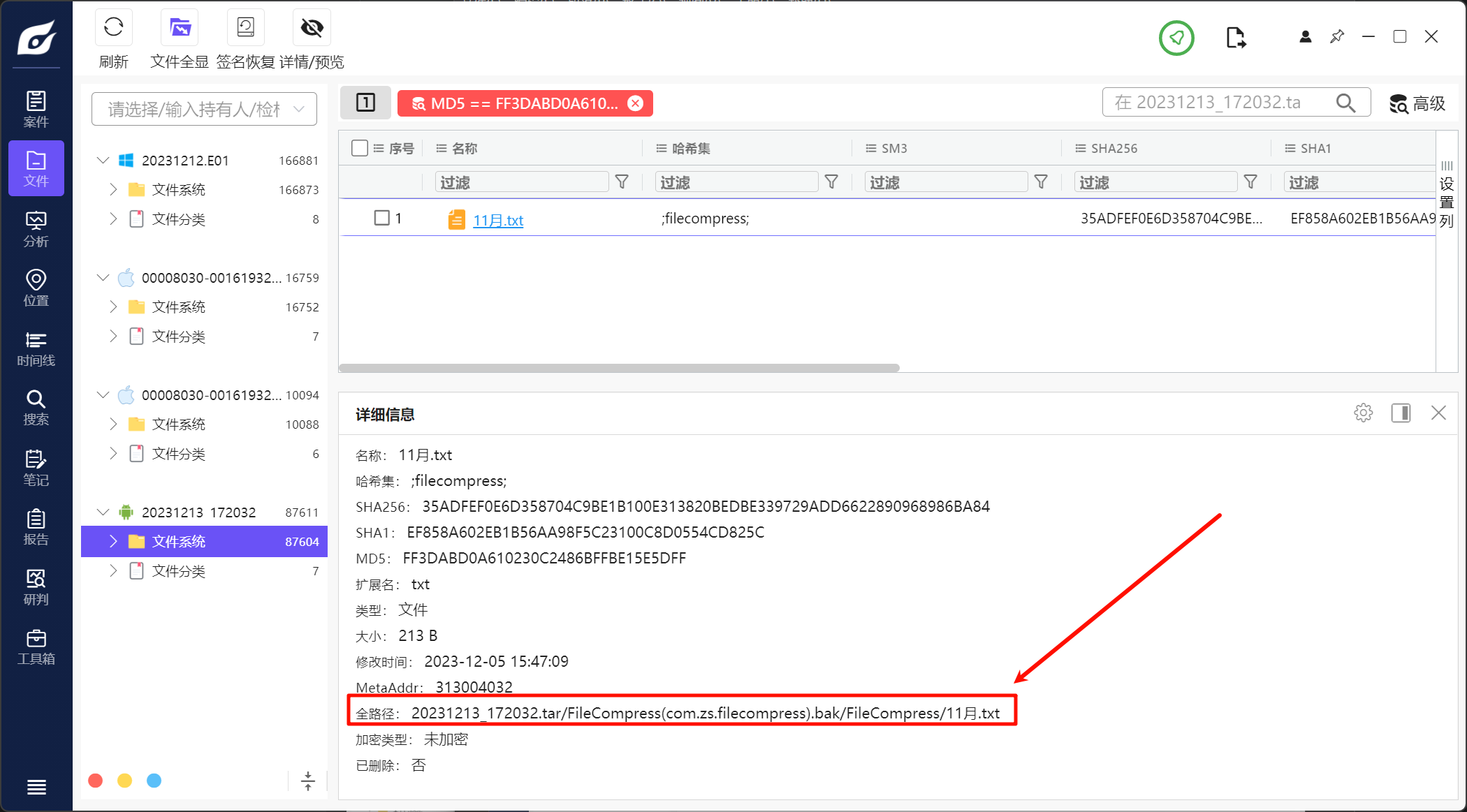The height and width of the screenshot is (812, 1467).
Task: Open the 11月.txt file link
Action: point(497,221)
